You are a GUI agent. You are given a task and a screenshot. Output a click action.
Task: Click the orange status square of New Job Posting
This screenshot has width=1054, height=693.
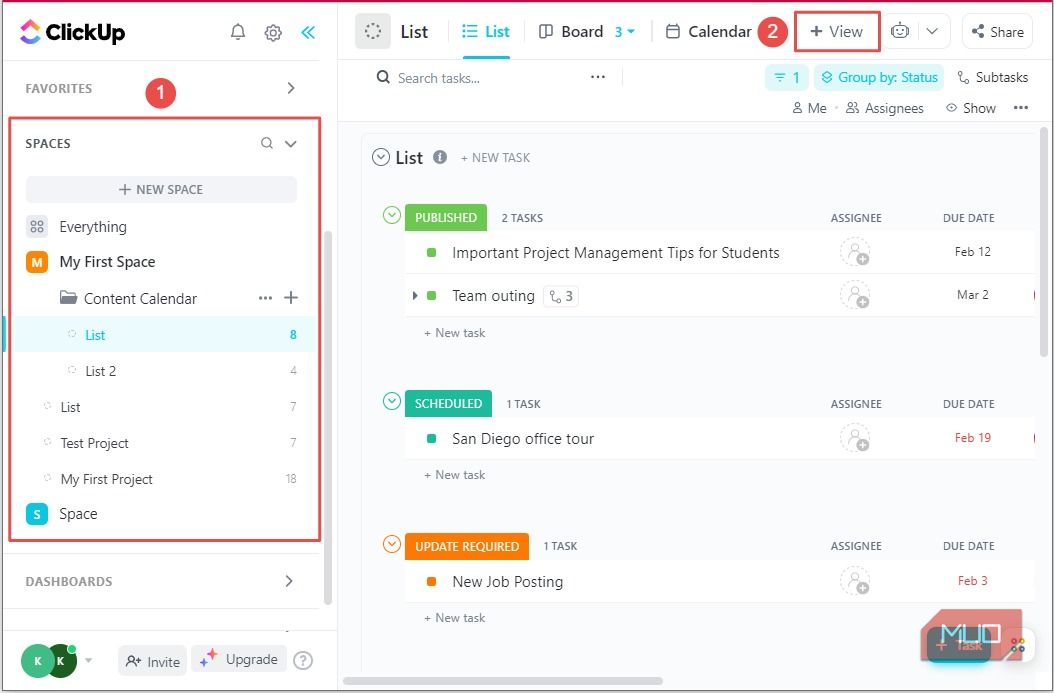point(432,581)
